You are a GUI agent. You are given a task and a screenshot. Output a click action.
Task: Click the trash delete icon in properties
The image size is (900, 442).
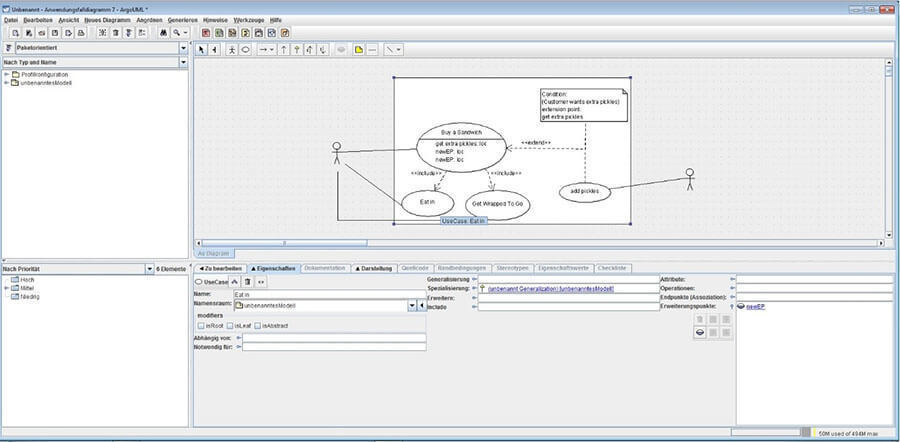pyautogui.click(x=247, y=282)
